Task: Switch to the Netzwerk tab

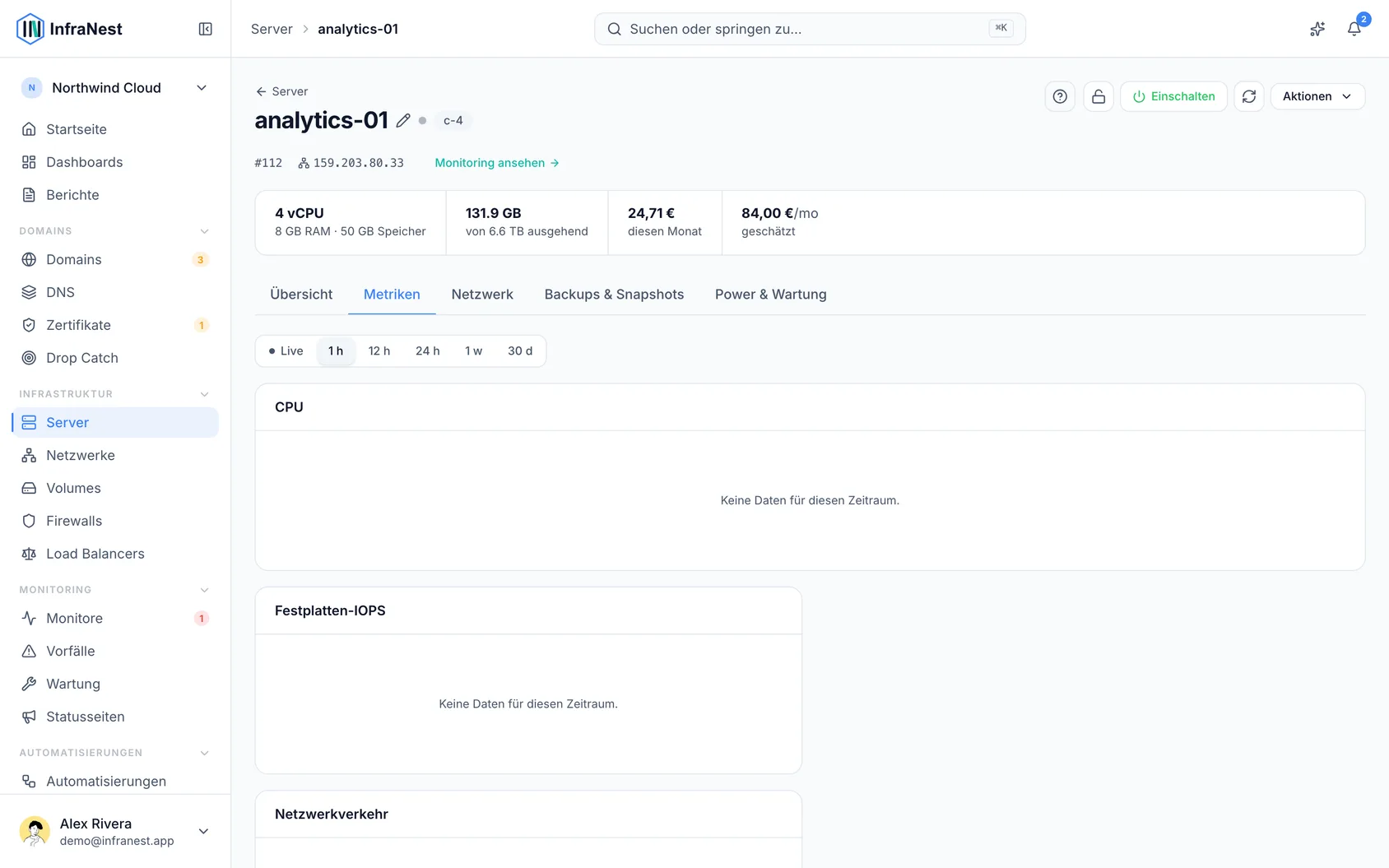Action: [x=482, y=295]
